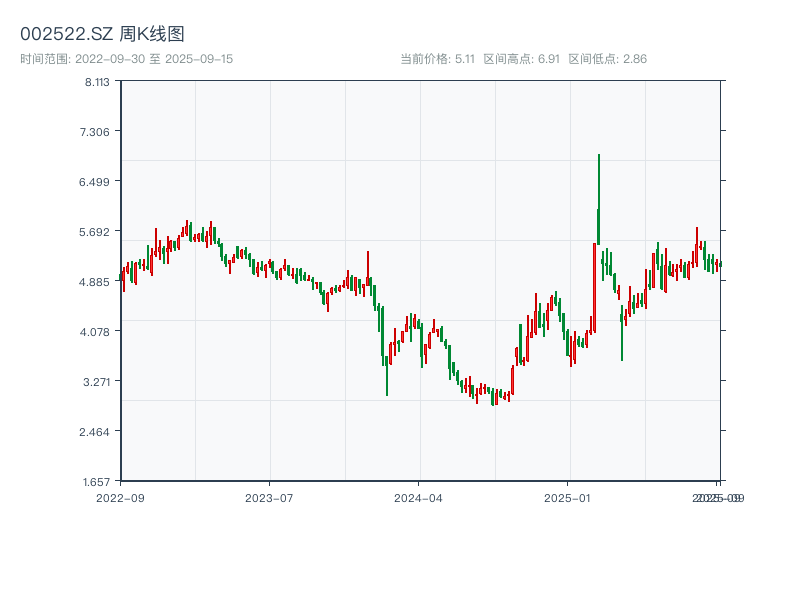This screenshot has width=800, height=600.
Task: Click the 区间高点 6.91 label
Action: point(521,59)
